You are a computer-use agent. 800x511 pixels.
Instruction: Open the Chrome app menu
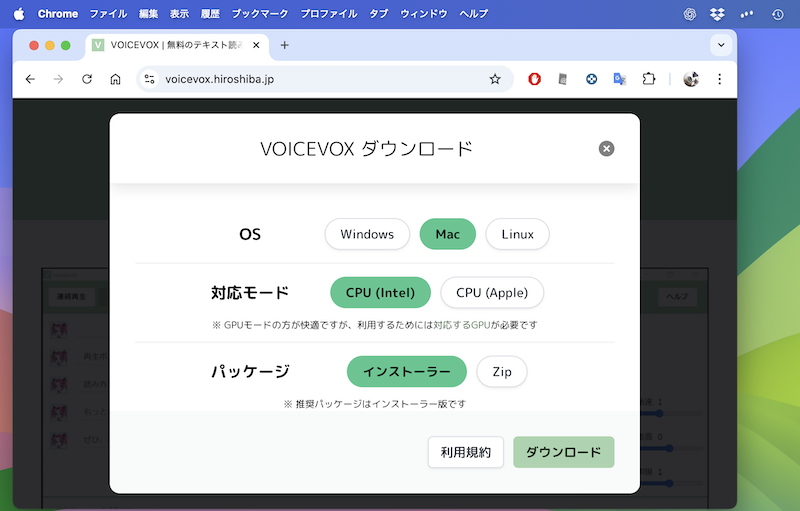58,14
